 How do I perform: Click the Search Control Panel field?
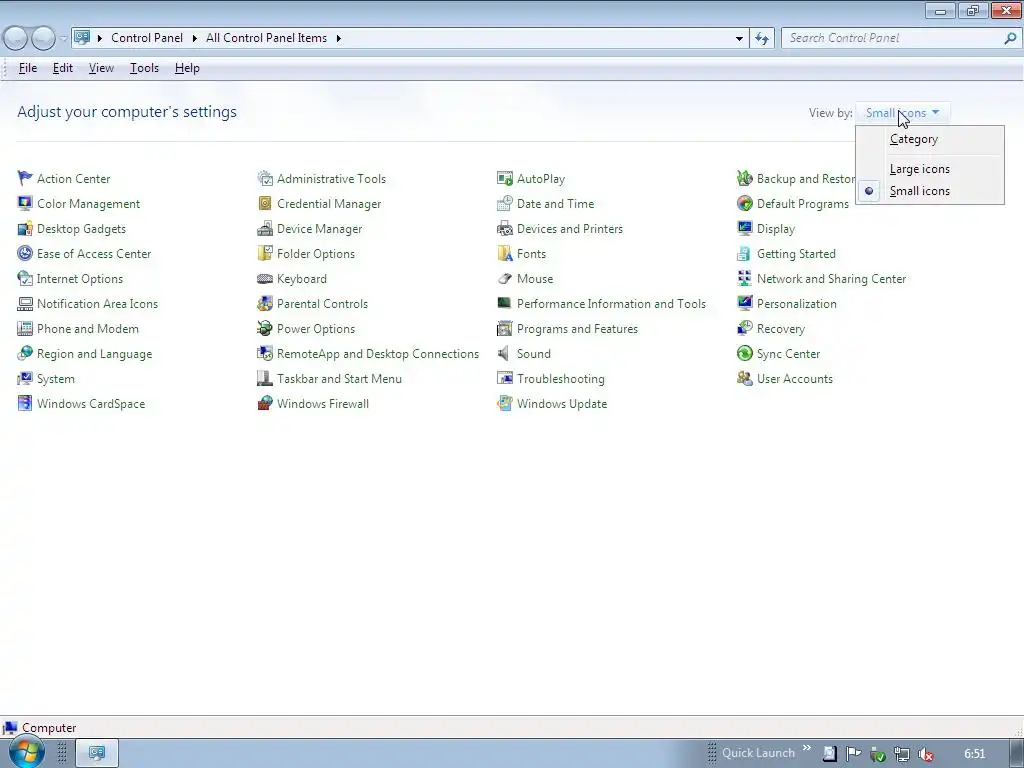point(893,38)
